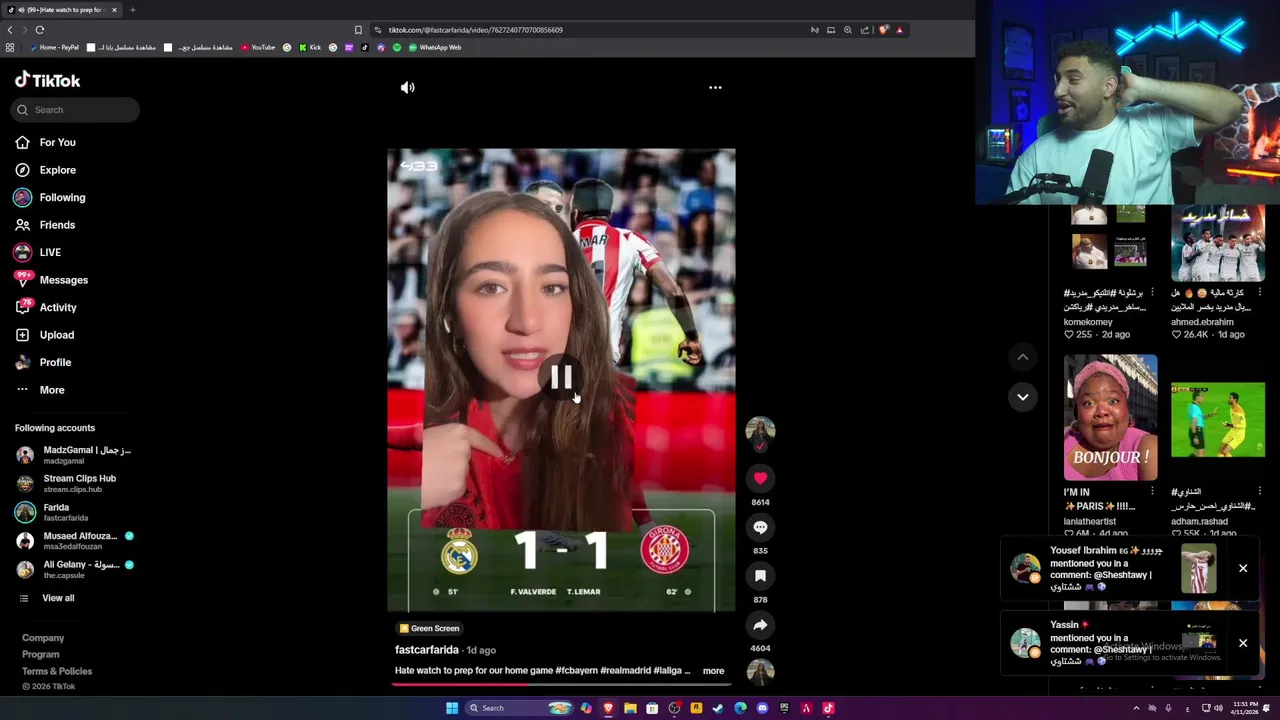Click the browser back arrow
Viewport: 1280px width, 720px height.
[x=10, y=30]
